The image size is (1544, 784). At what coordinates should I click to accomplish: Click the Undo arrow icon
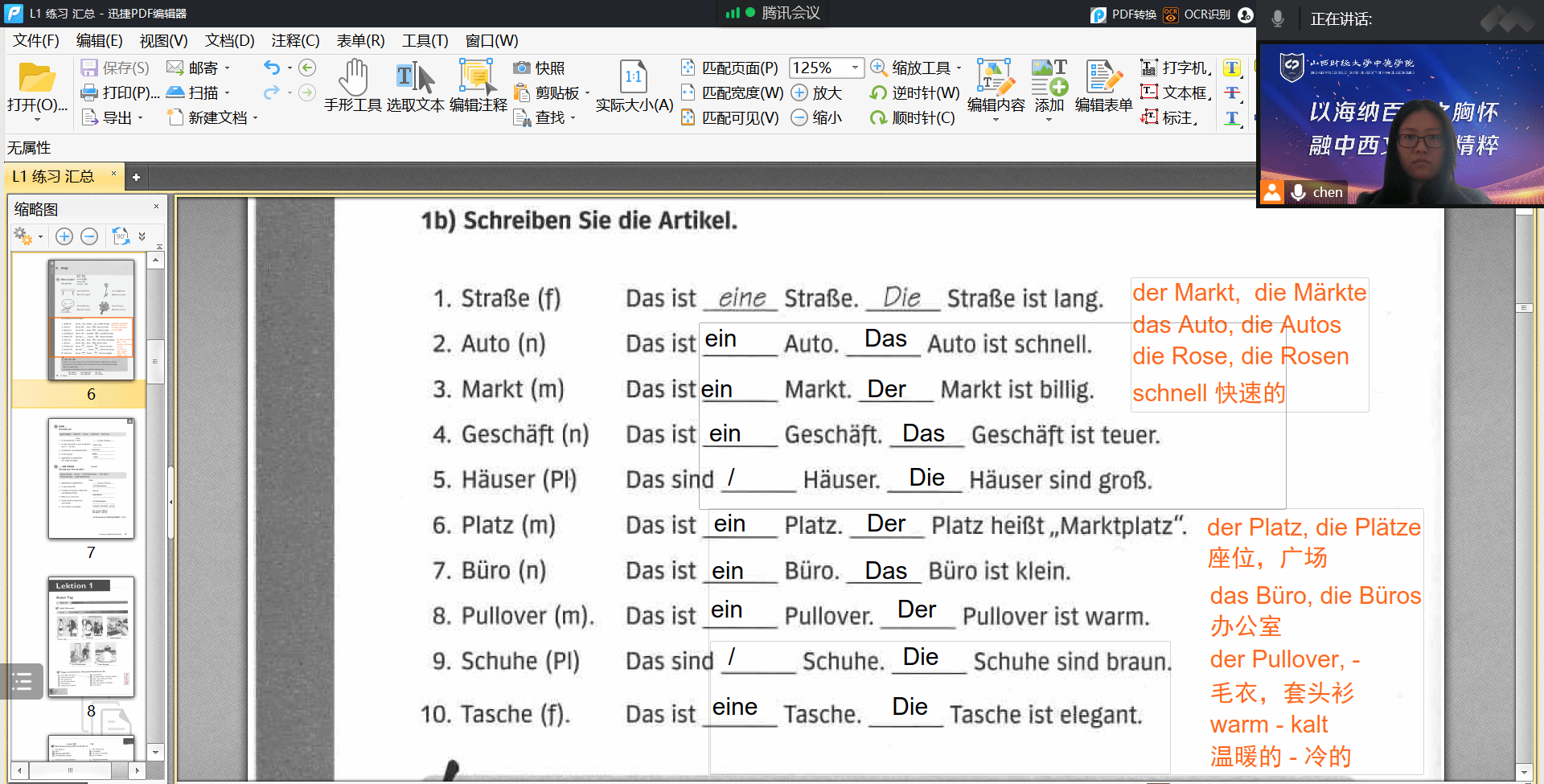(x=272, y=68)
